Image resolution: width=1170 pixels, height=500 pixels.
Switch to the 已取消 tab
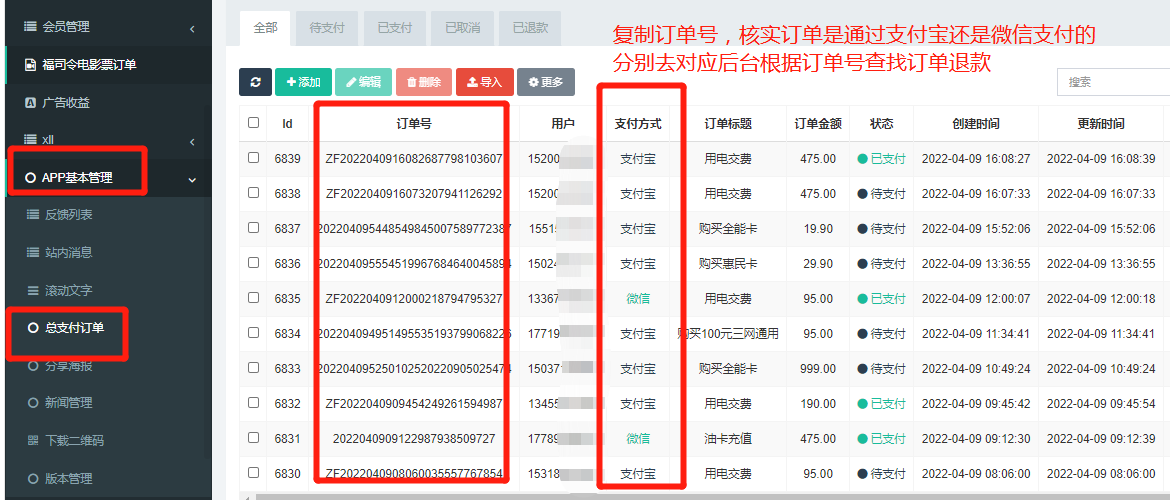tap(463, 28)
